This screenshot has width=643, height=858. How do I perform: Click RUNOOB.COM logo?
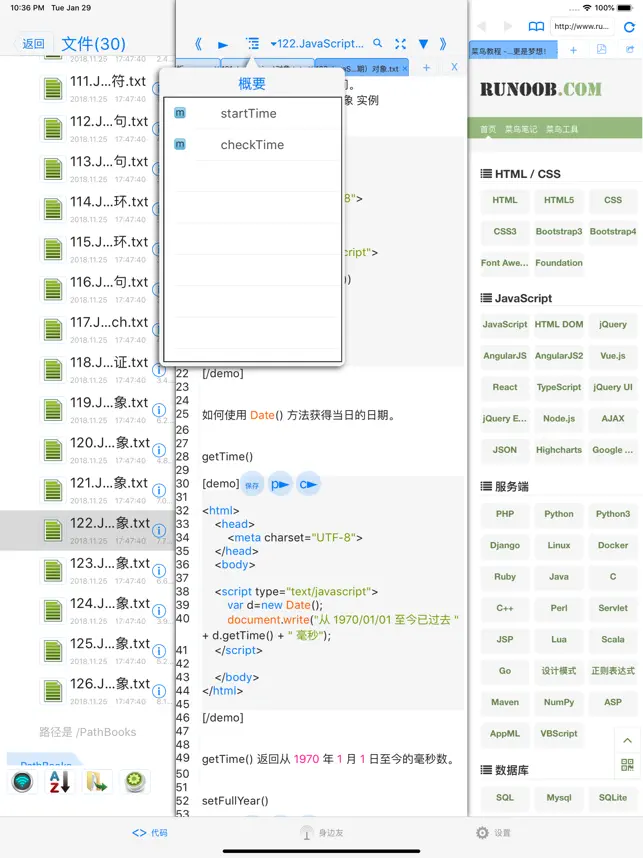[x=541, y=89]
